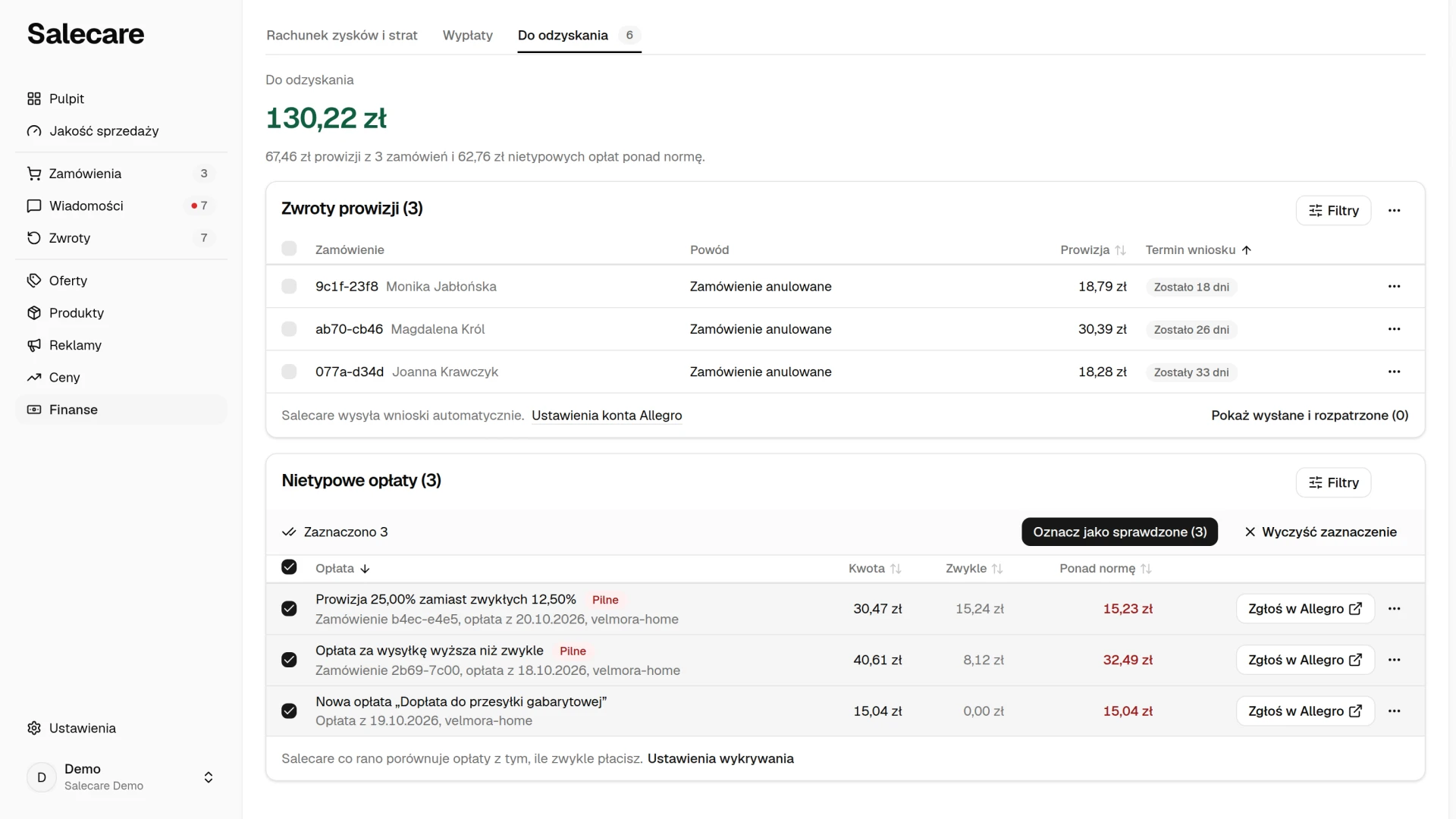Click the Reklamy megaphone icon
Image resolution: width=1456 pixels, height=819 pixels.
tap(34, 345)
